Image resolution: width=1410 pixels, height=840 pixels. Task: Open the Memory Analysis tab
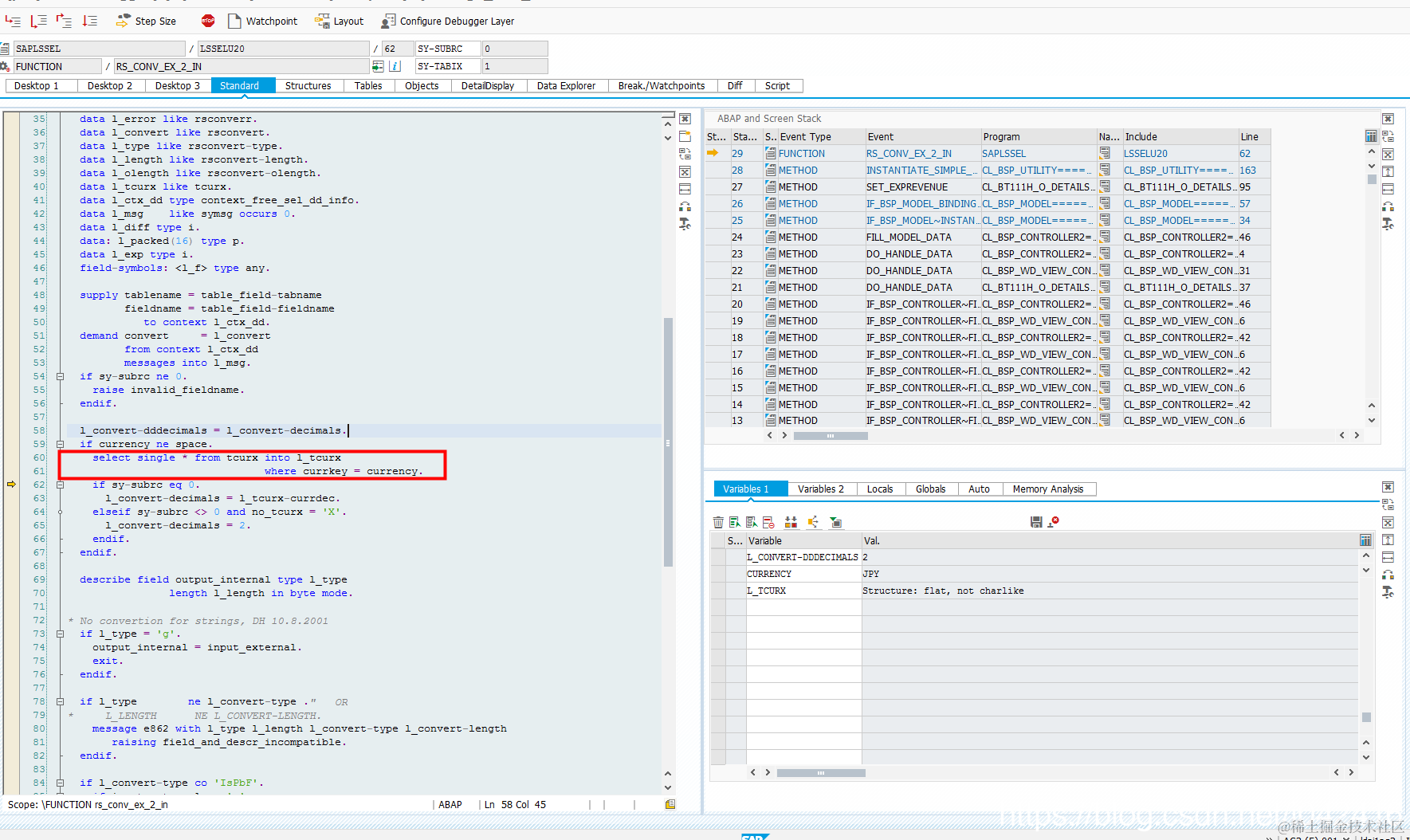pyautogui.click(x=1048, y=489)
